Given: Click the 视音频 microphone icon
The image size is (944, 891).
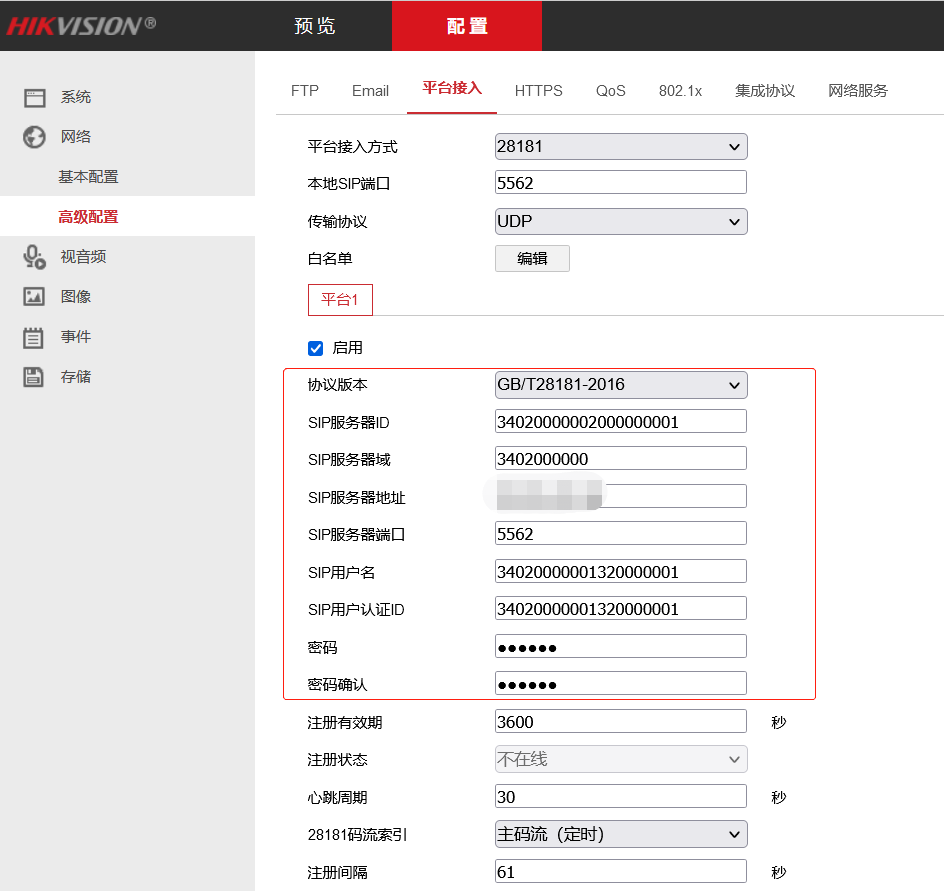Looking at the screenshot, I should click(34, 257).
